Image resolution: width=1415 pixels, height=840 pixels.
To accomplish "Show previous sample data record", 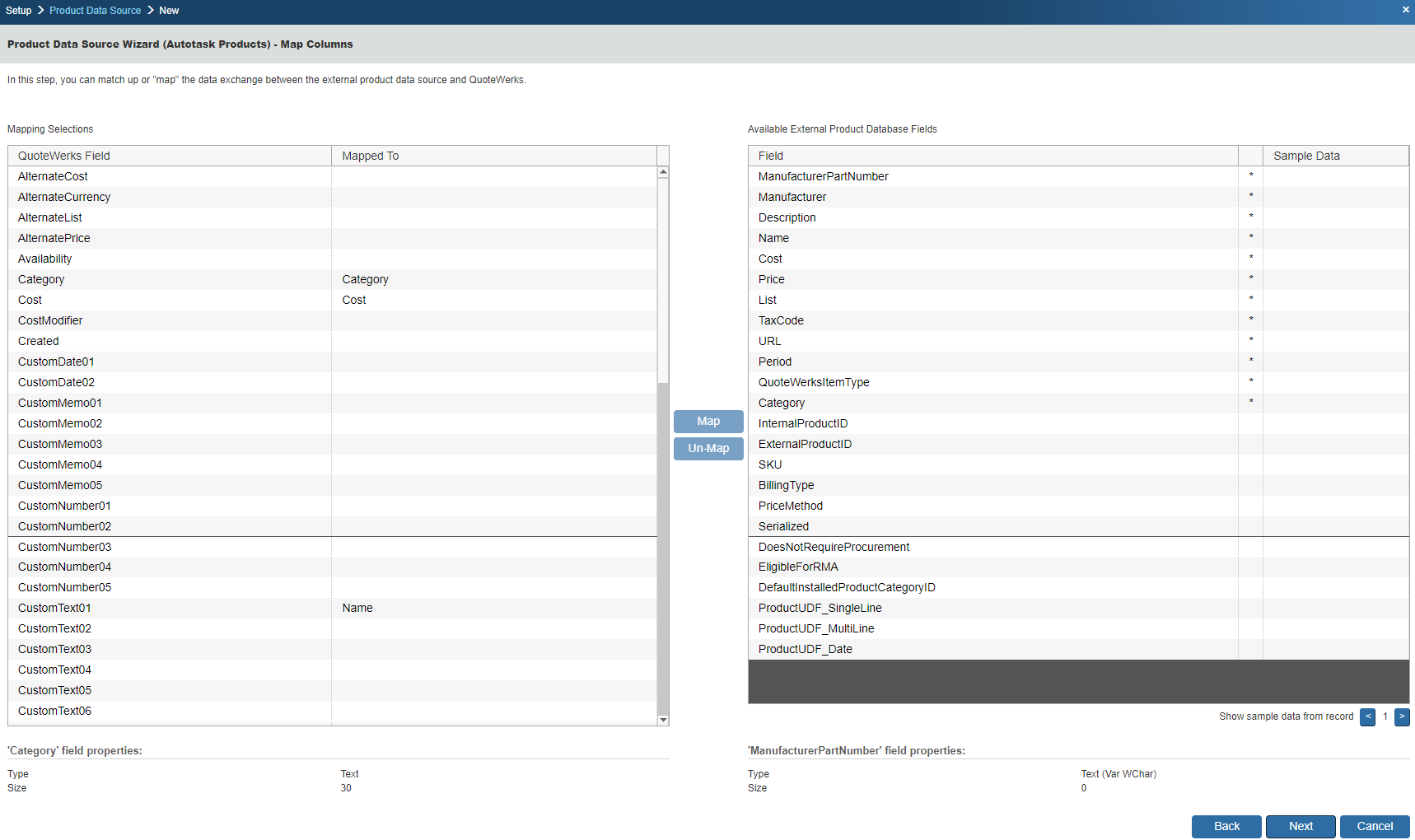I will coord(1367,716).
